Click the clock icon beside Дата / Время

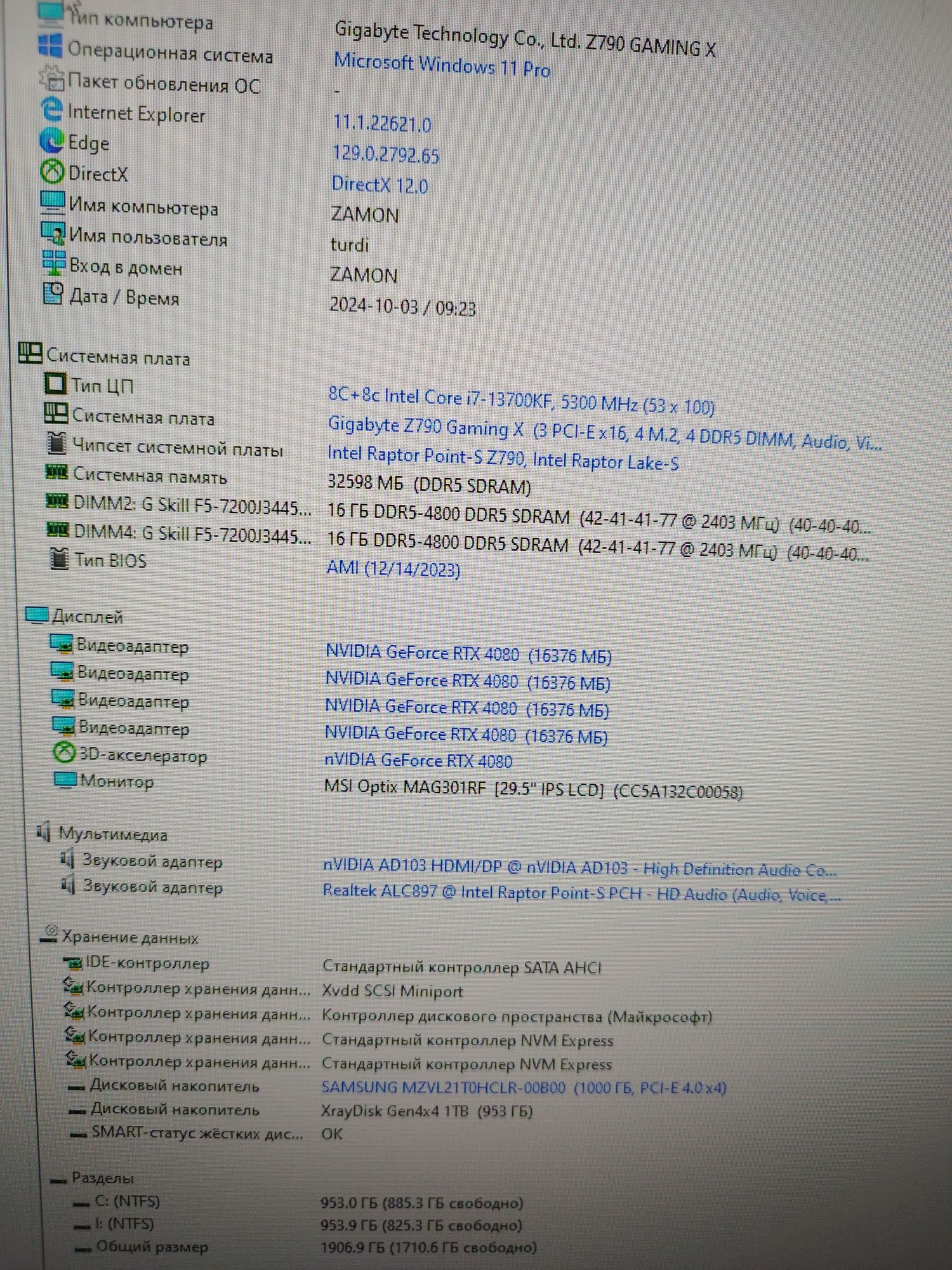pyautogui.click(x=54, y=293)
